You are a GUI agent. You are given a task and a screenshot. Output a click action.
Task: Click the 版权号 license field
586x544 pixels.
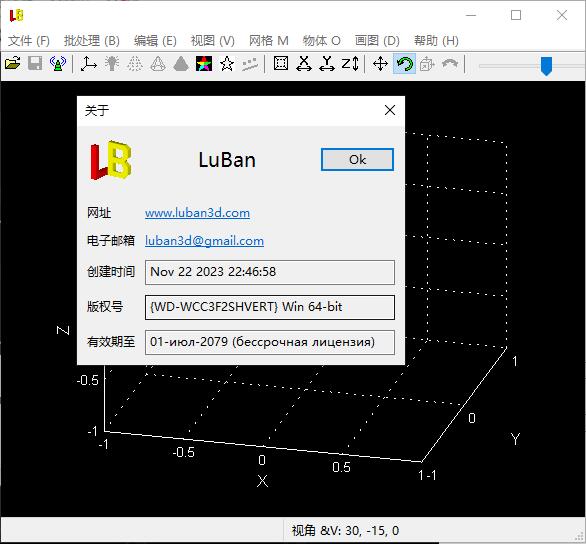pos(269,307)
